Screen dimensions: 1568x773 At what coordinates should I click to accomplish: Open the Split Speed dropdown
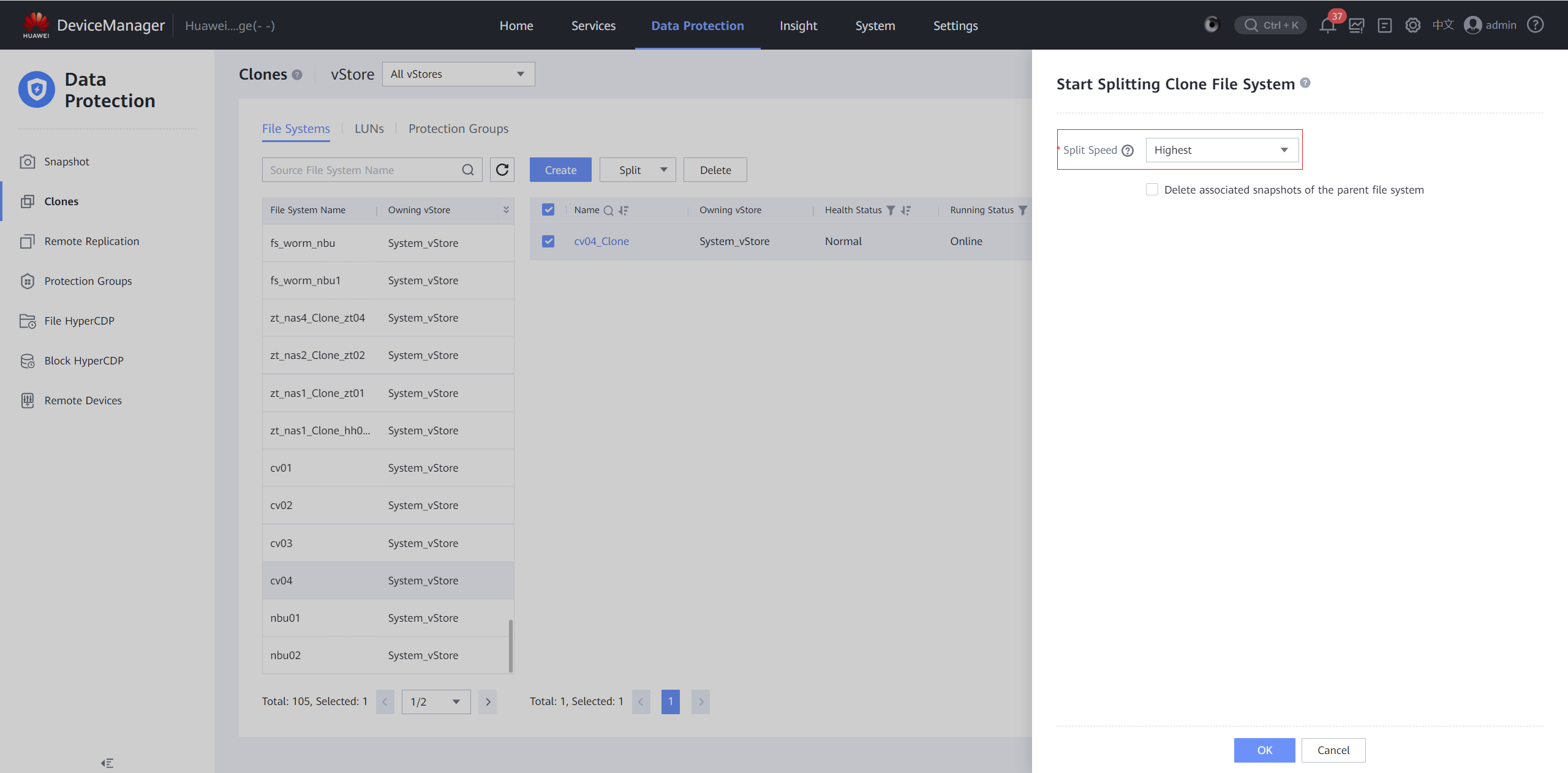(1221, 150)
